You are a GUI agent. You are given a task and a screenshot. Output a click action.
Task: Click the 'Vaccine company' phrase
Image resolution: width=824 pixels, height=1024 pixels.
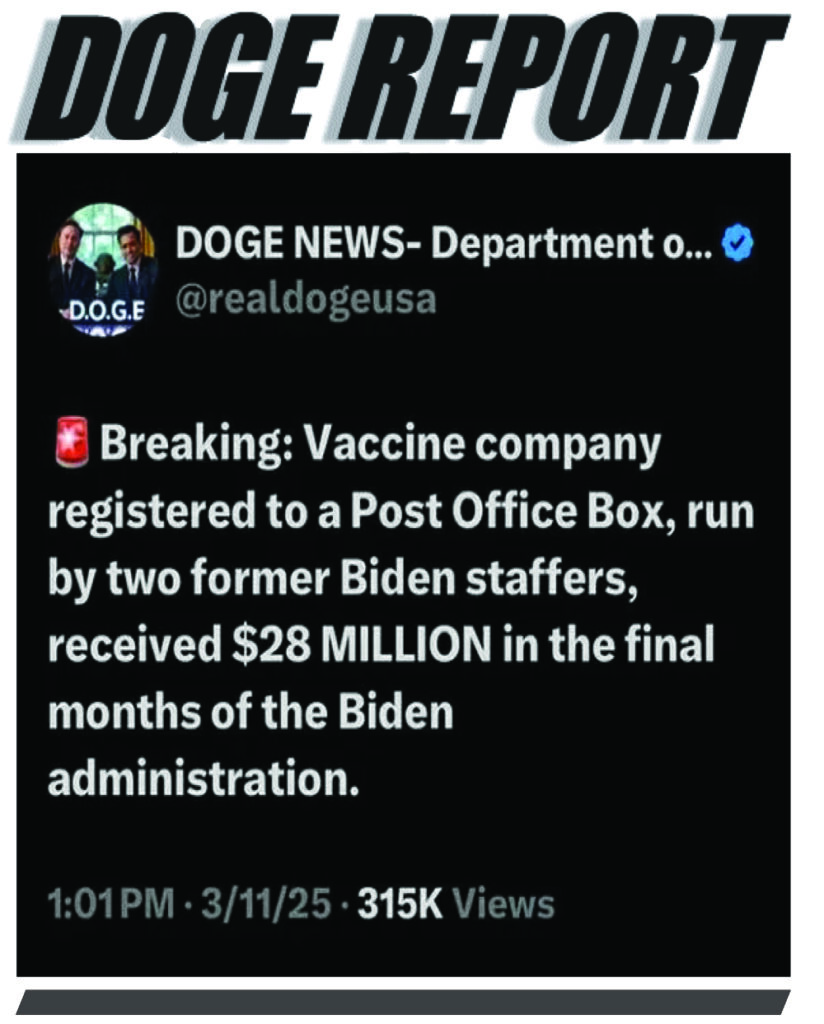(483, 447)
